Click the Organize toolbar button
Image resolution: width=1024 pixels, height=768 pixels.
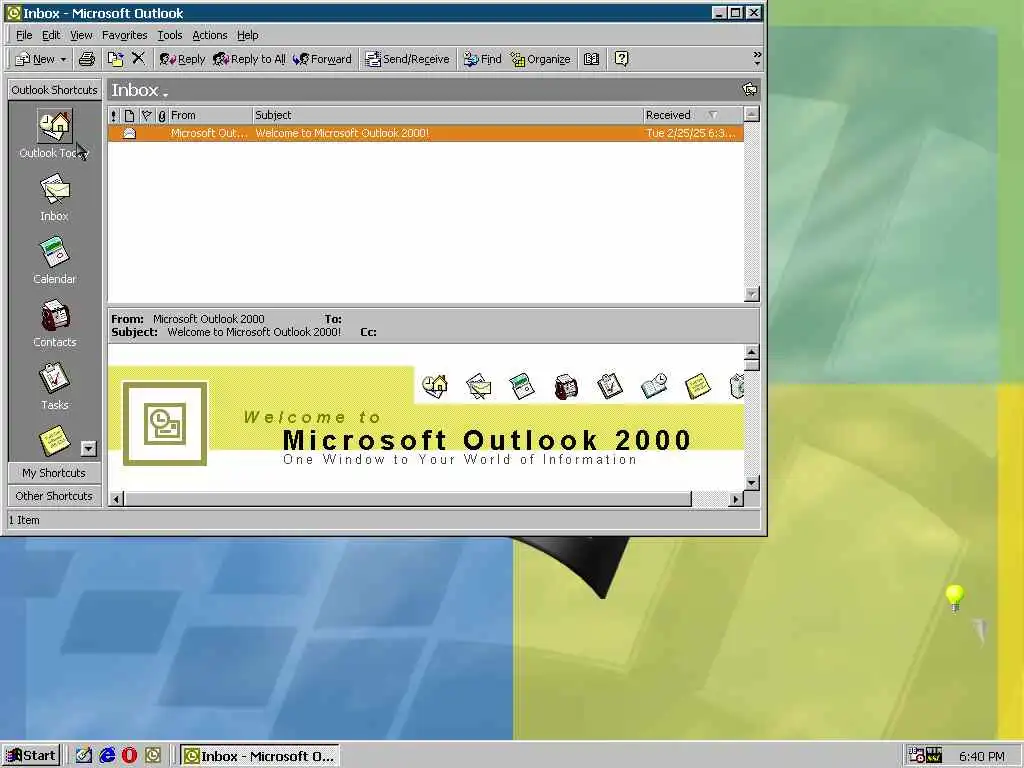541,59
